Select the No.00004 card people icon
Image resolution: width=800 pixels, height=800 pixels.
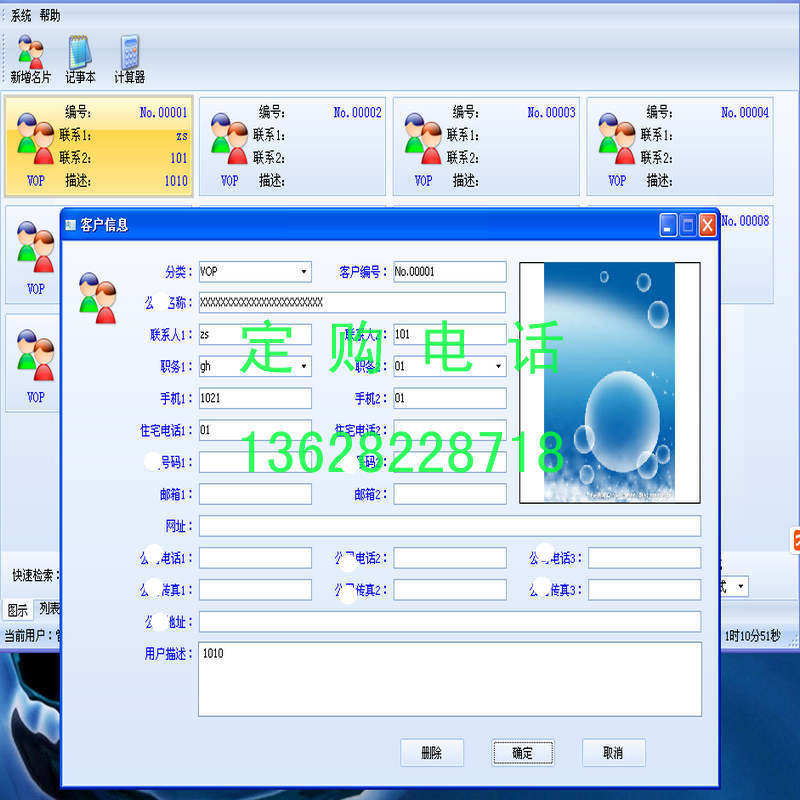[617, 138]
